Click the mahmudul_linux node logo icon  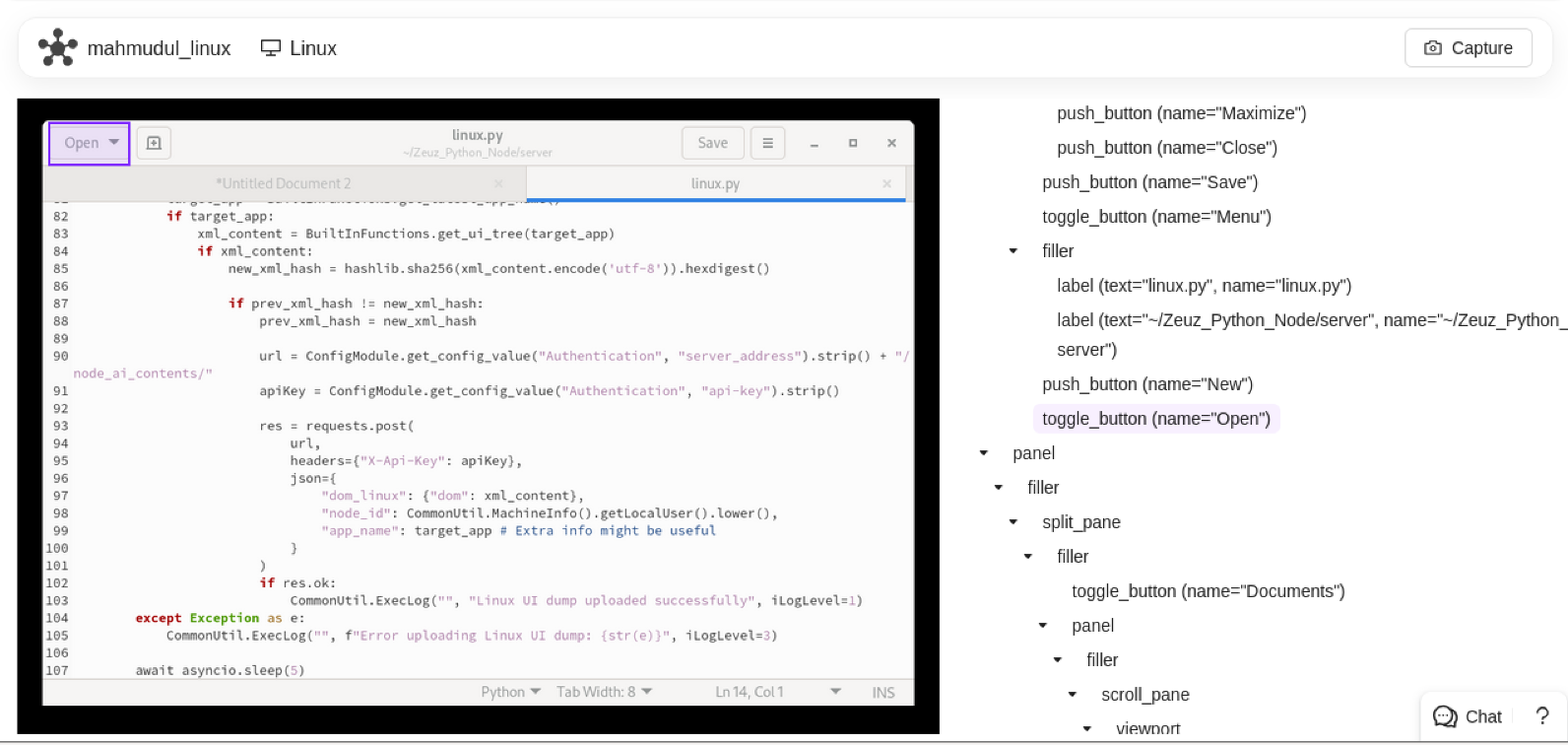[57, 47]
